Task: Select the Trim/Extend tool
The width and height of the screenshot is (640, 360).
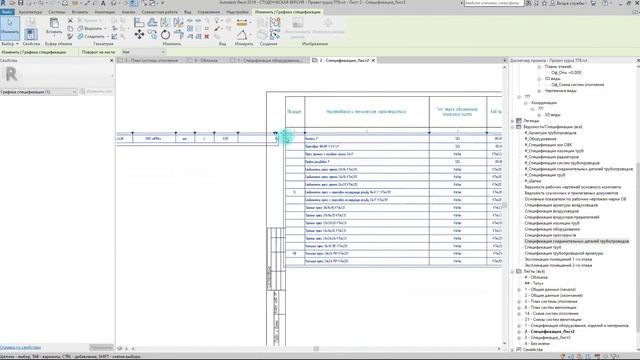Action: 179,35
